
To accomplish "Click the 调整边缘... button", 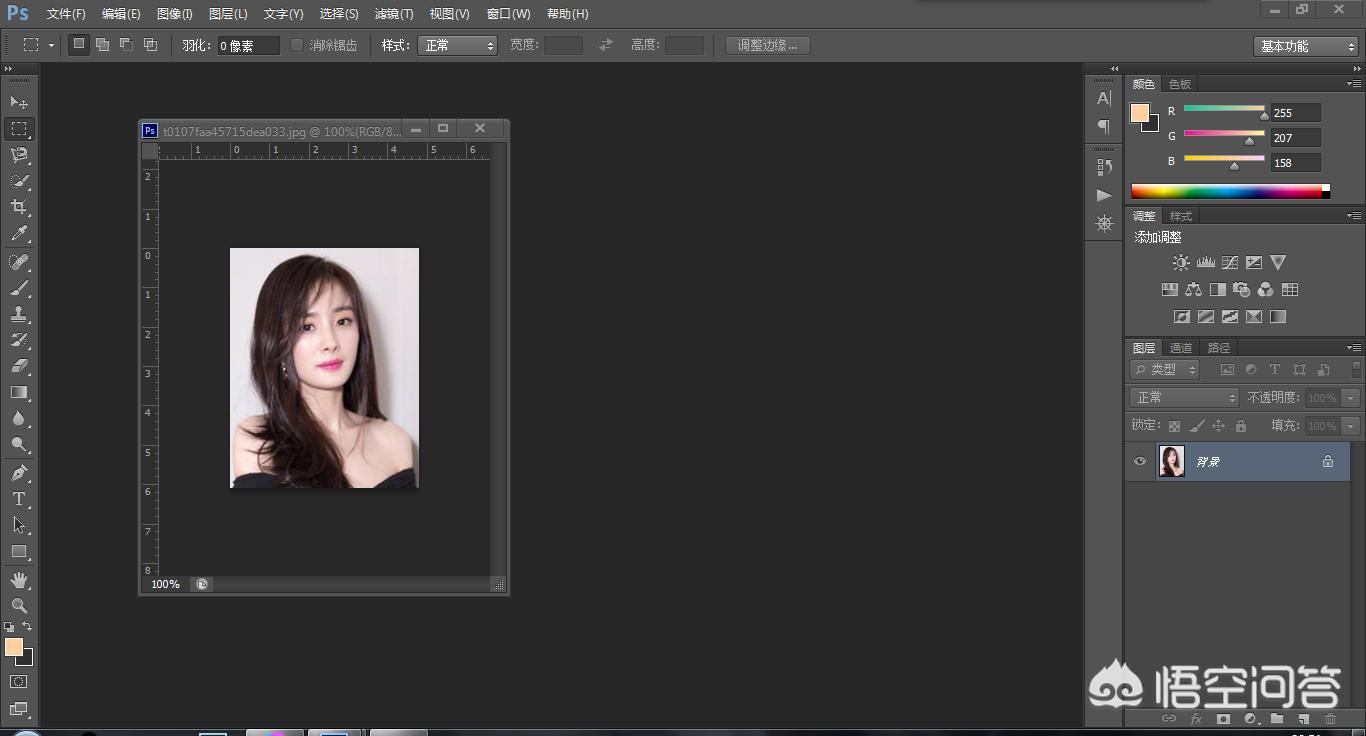I will coord(767,45).
